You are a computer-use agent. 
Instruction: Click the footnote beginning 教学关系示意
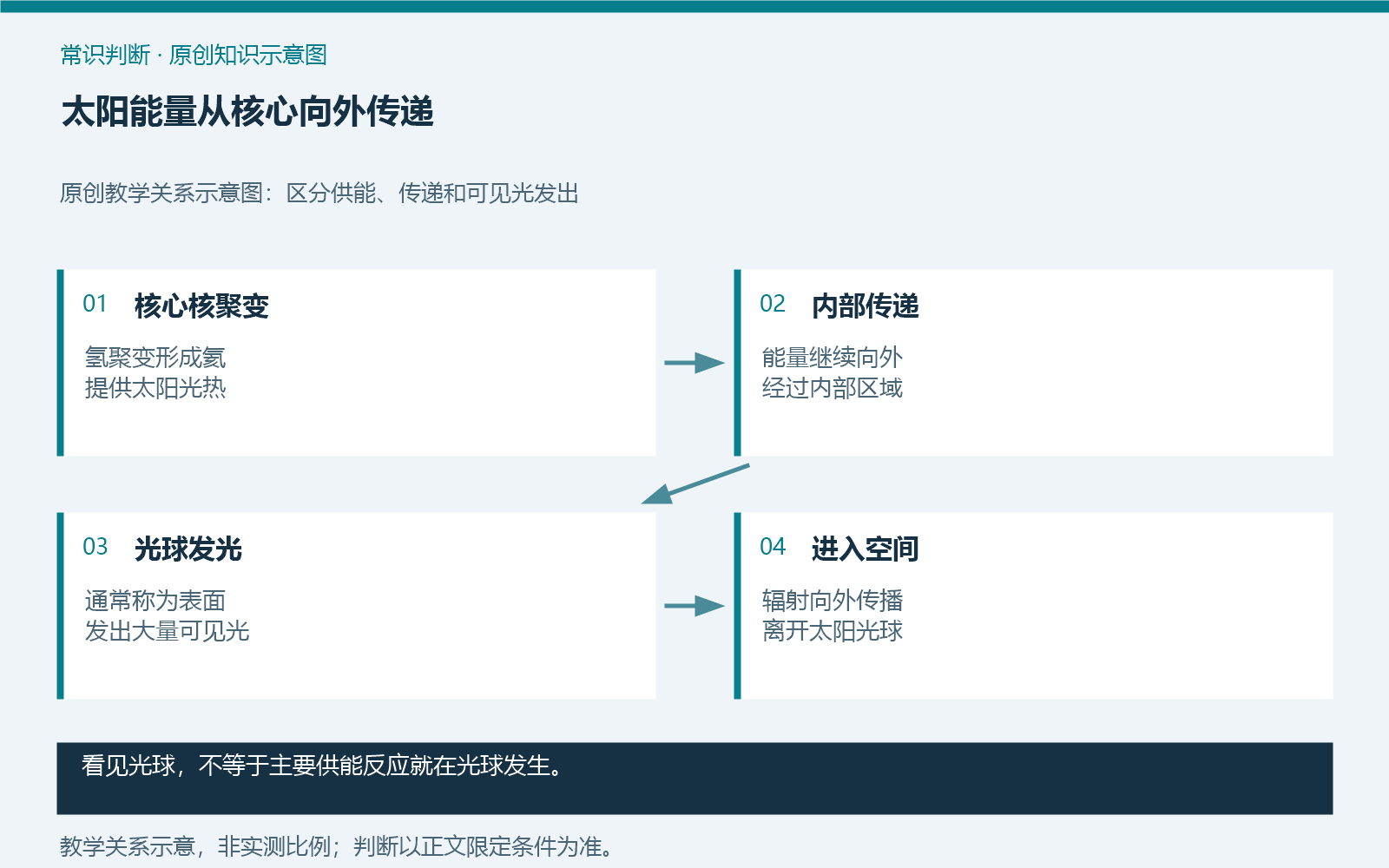coord(337,846)
